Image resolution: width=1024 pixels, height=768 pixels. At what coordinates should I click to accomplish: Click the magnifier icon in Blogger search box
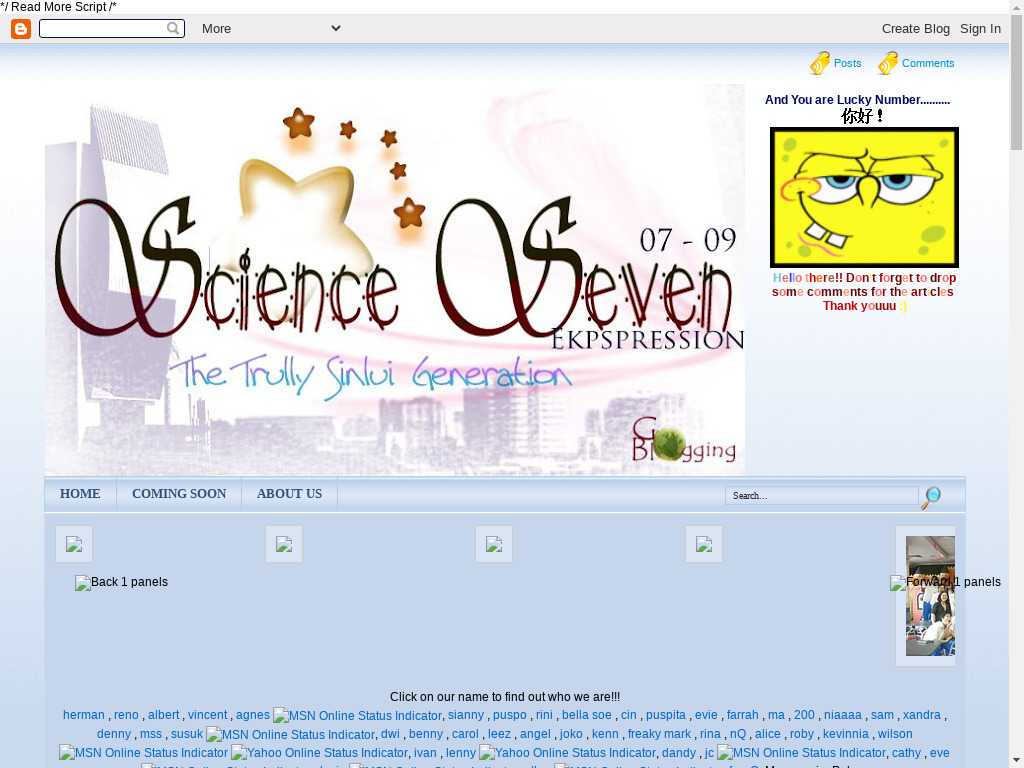[174, 29]
